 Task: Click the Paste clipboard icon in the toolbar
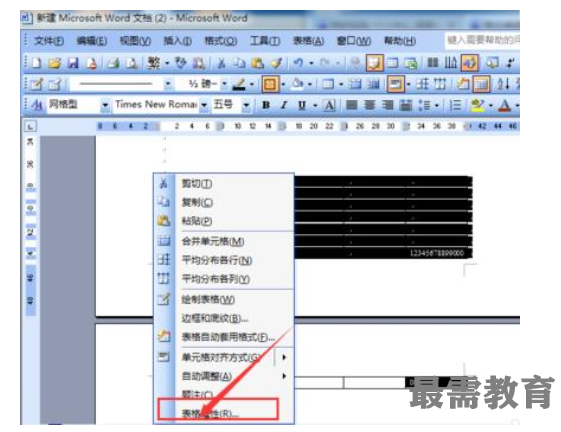click(x=257, y=63)
